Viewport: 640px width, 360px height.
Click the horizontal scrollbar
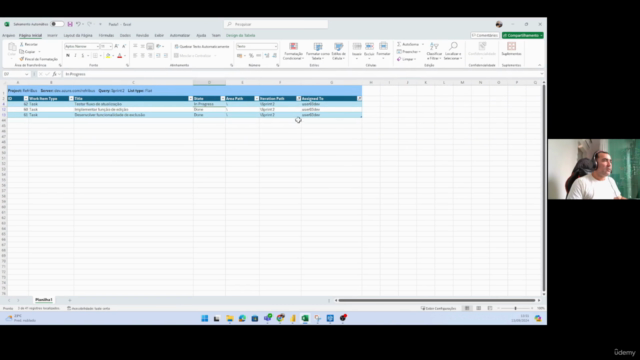pos(437,300)
